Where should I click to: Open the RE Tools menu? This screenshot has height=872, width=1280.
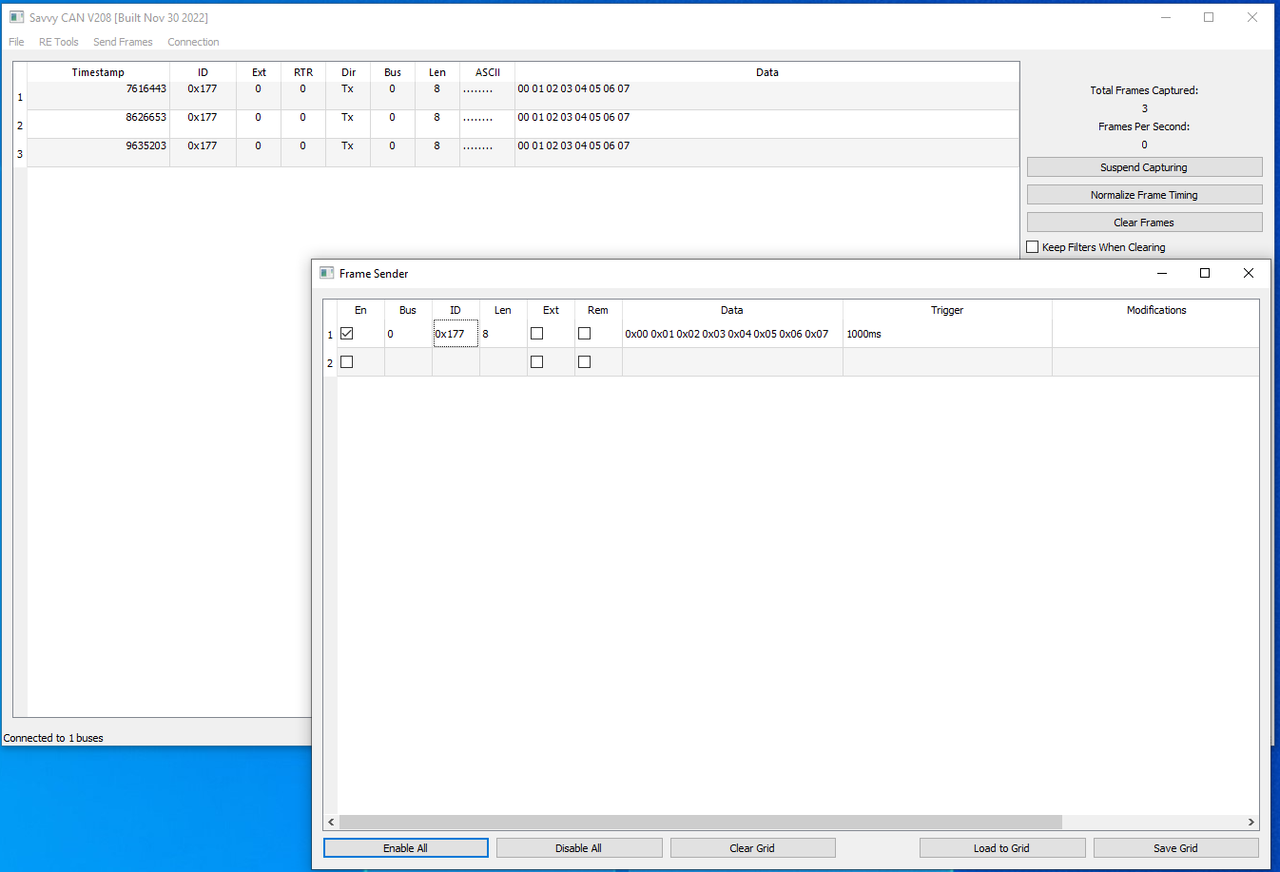58,42
